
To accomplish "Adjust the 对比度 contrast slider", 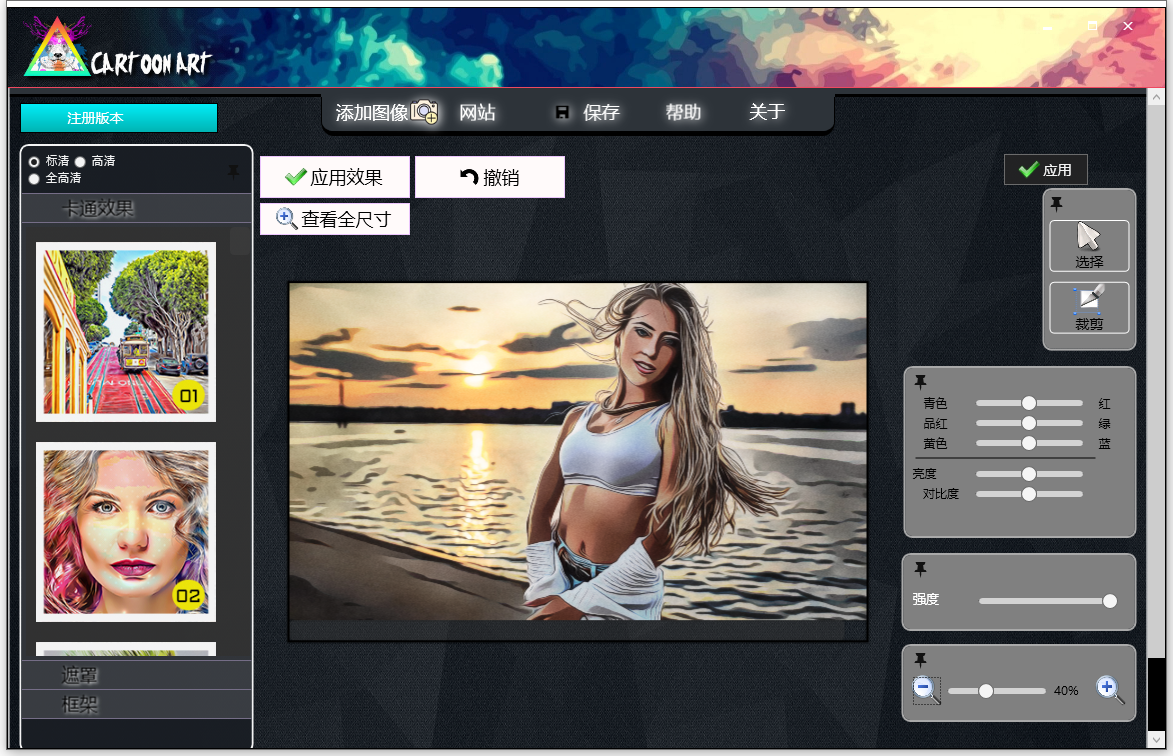I will 1029,494.
